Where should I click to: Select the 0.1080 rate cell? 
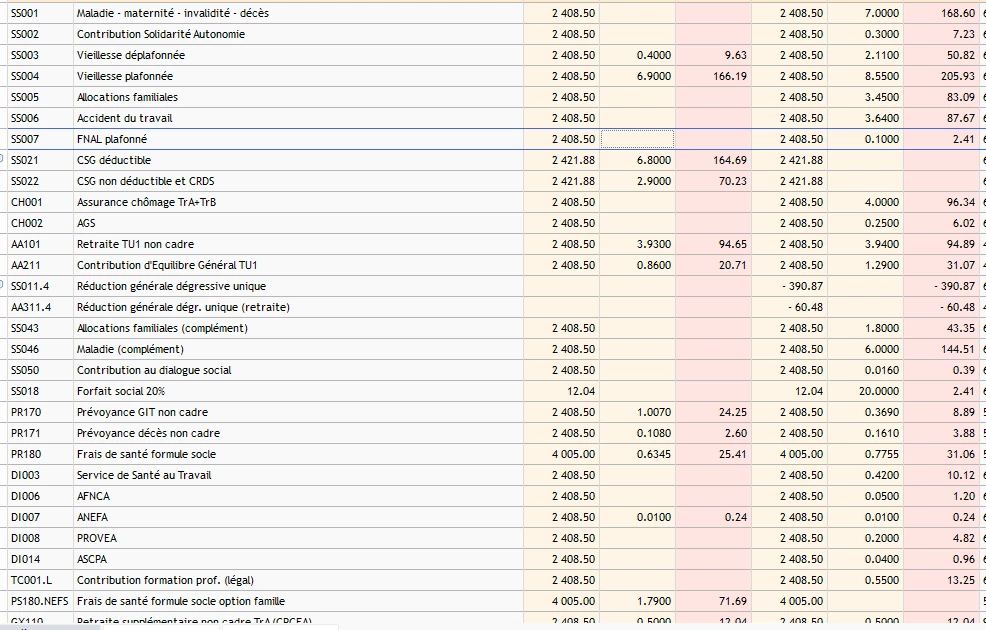(637, 433)
